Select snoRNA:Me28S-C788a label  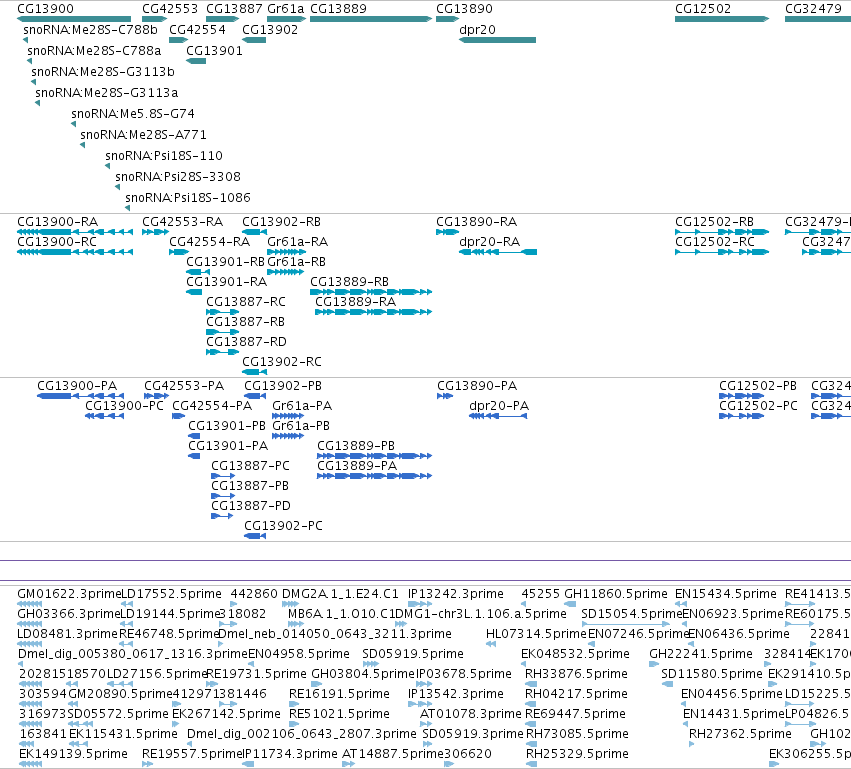point(94,51)
